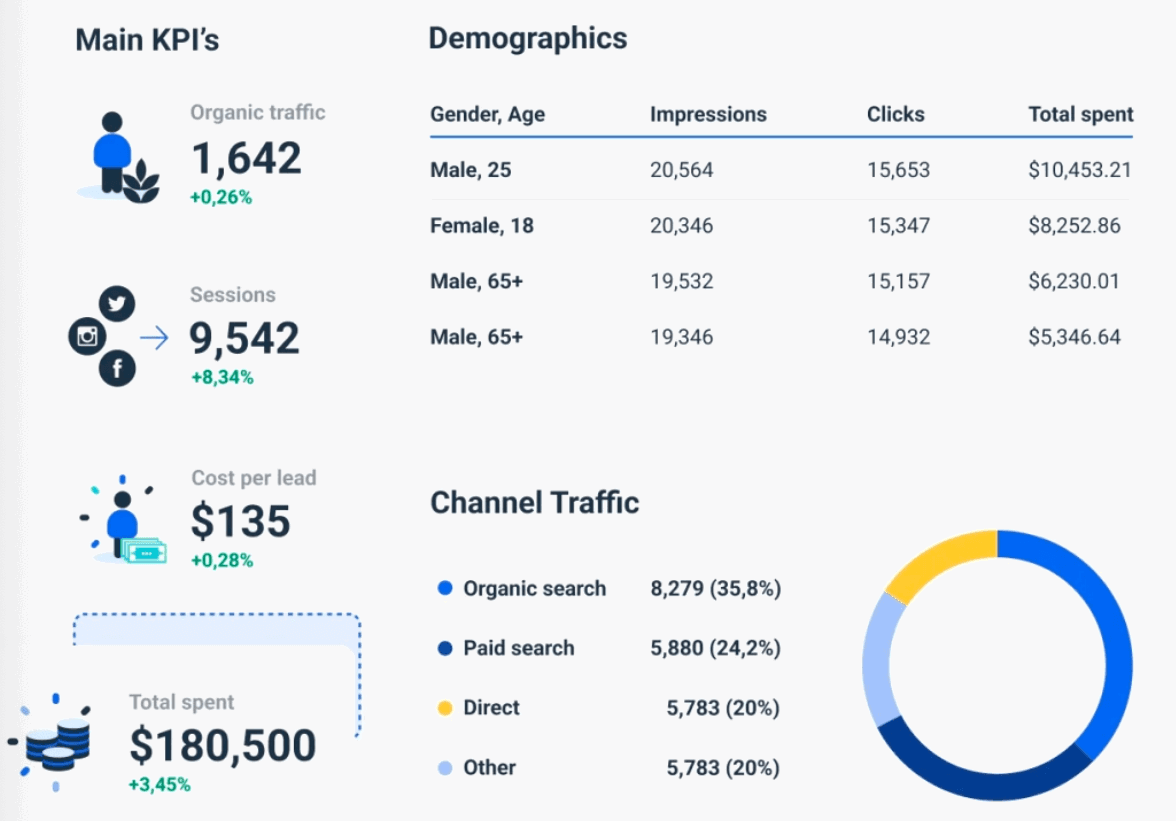The height and width of the screenshot is (821, 1176).
Task: Click the $5,346.64 total spent cell
Action: tap(1074, 337)
